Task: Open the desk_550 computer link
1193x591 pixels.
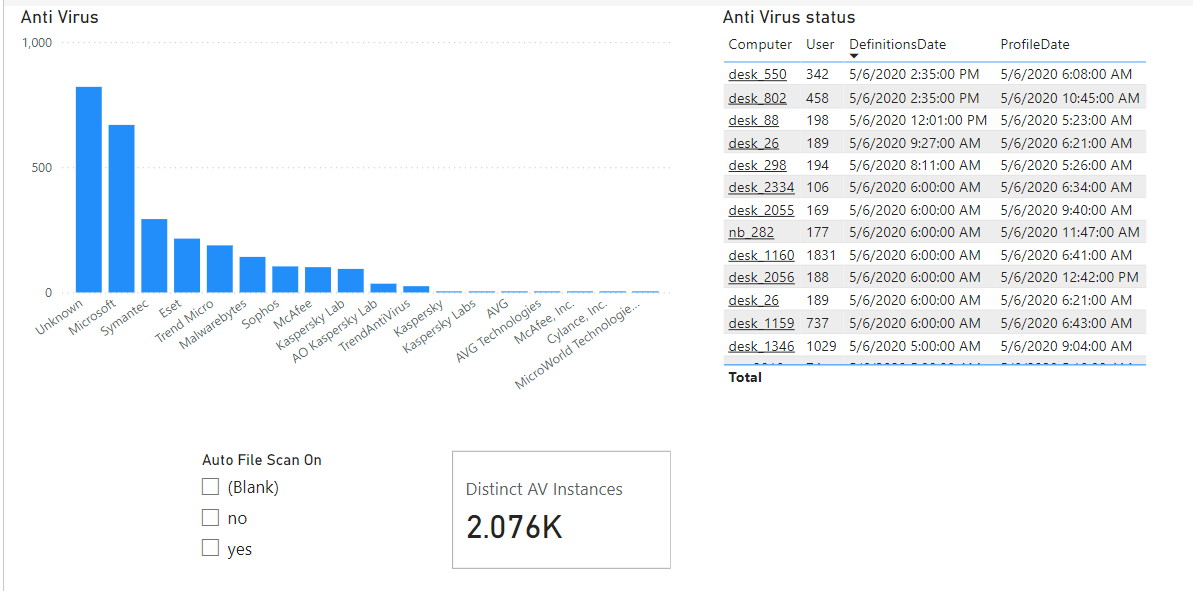Action: pyautogui.click(x=757, y=75)
